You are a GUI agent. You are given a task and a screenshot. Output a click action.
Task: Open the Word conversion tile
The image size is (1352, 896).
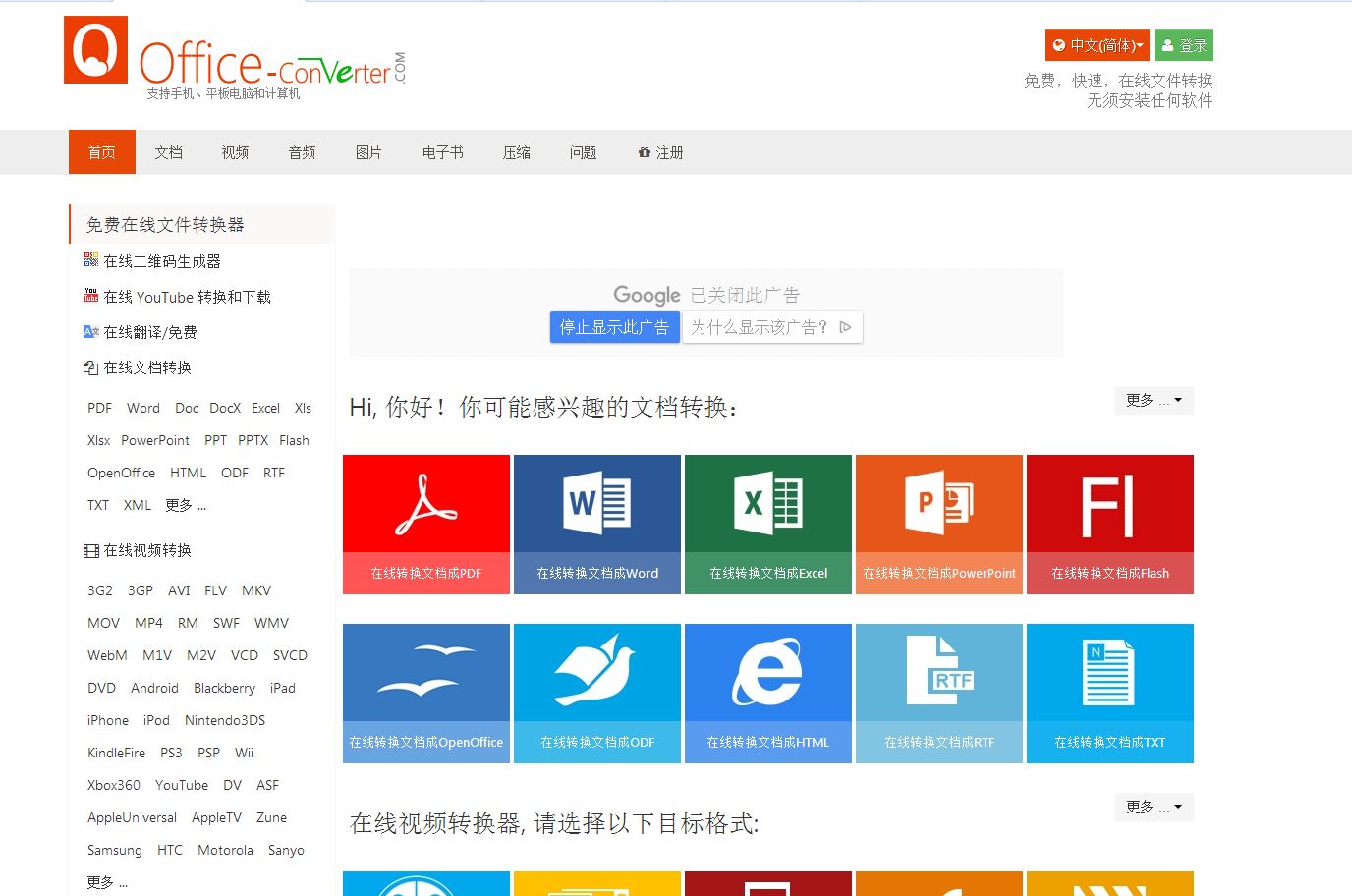(x=597, y=525)
